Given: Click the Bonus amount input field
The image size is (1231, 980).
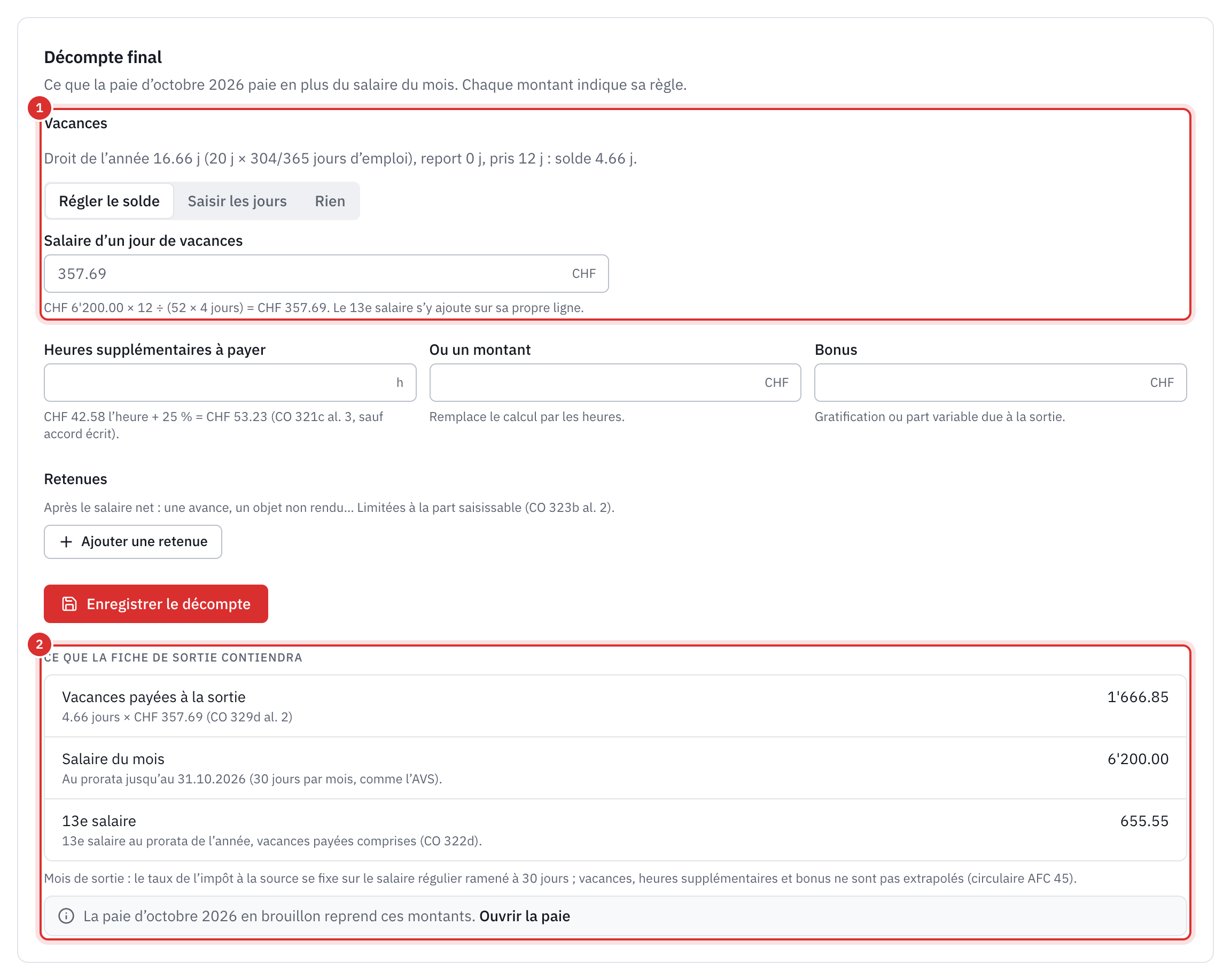Looking at the screenshot, I should pos(1000,383).
